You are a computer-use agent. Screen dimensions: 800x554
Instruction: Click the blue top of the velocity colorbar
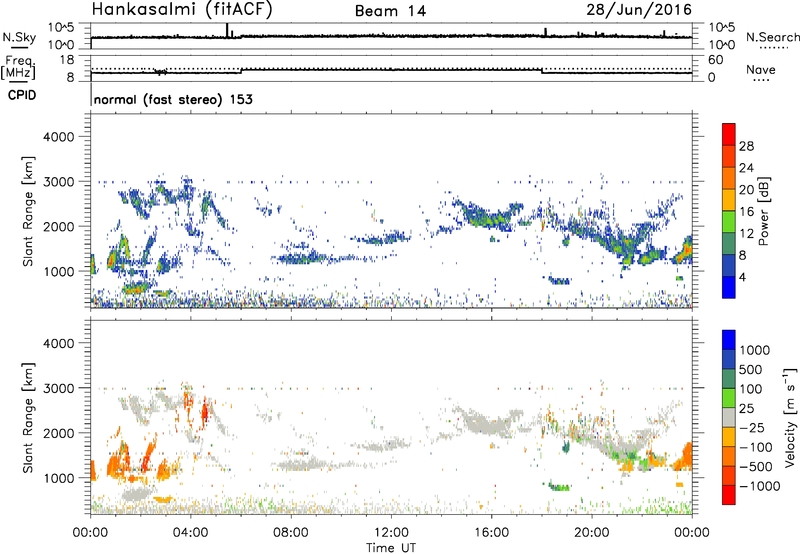click(x=729, y=340)
